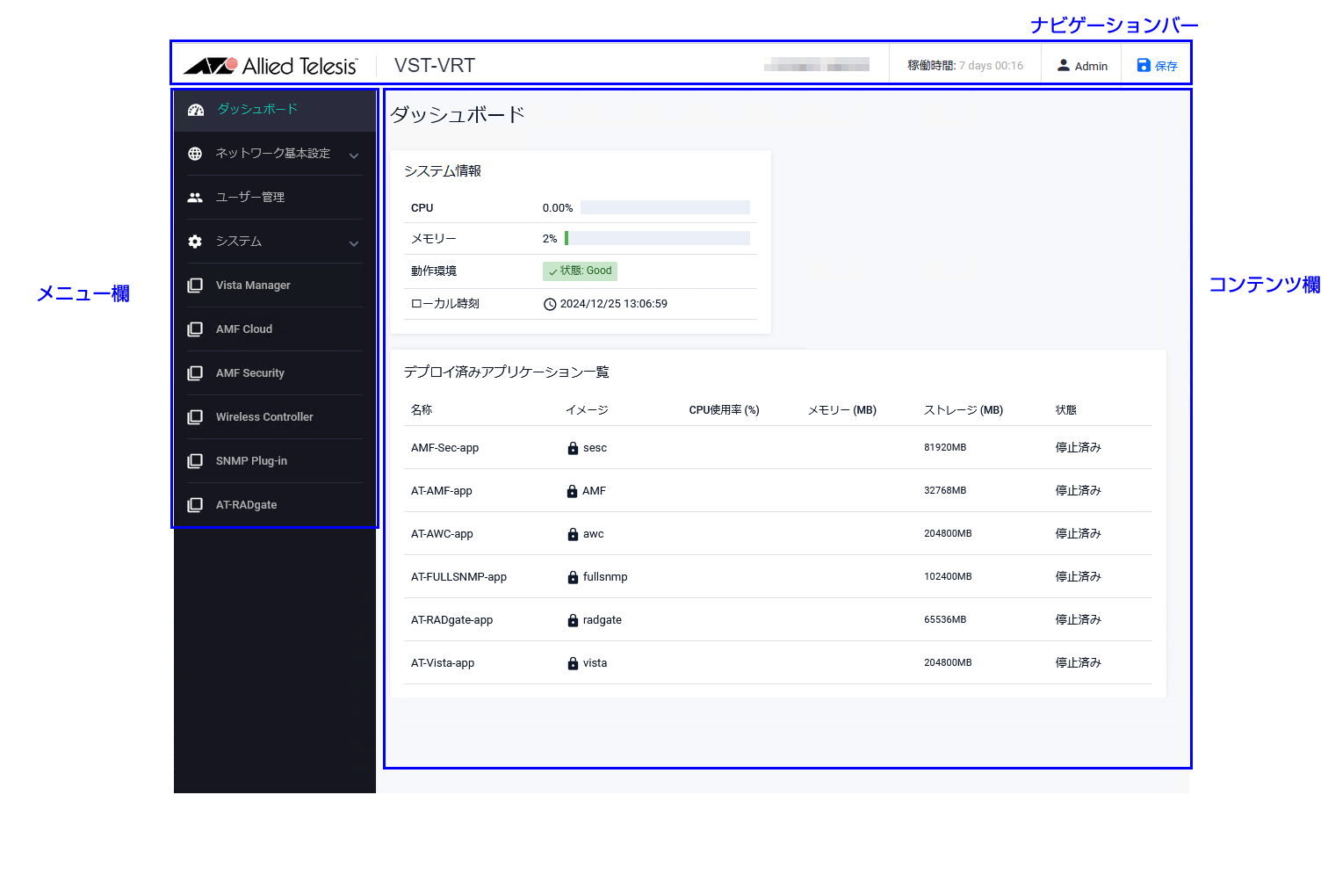Screen dimensions: 1328x896
Task: Click the 名称 column header
Action: click(422, 410)
